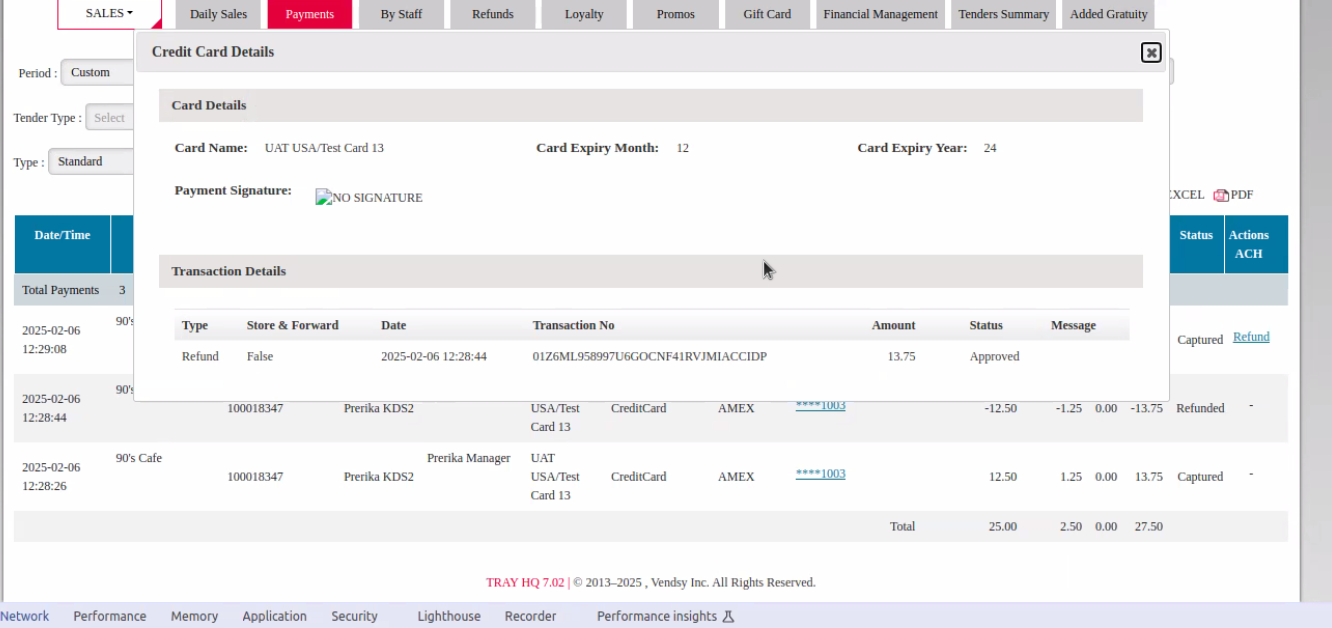Click the Prerika Manager cell
Screen dimensions: 1332x628
pyautogui.click(x=468, y=458)
